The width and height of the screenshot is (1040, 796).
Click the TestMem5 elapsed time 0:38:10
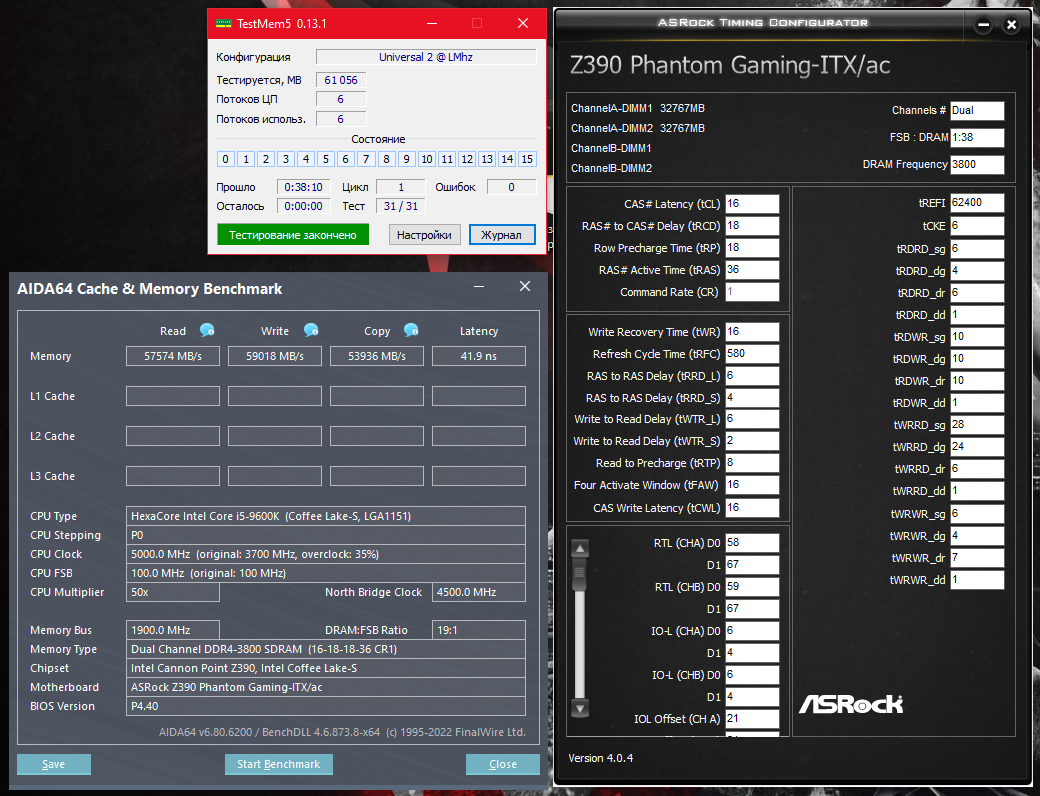(x=304, y=187)
